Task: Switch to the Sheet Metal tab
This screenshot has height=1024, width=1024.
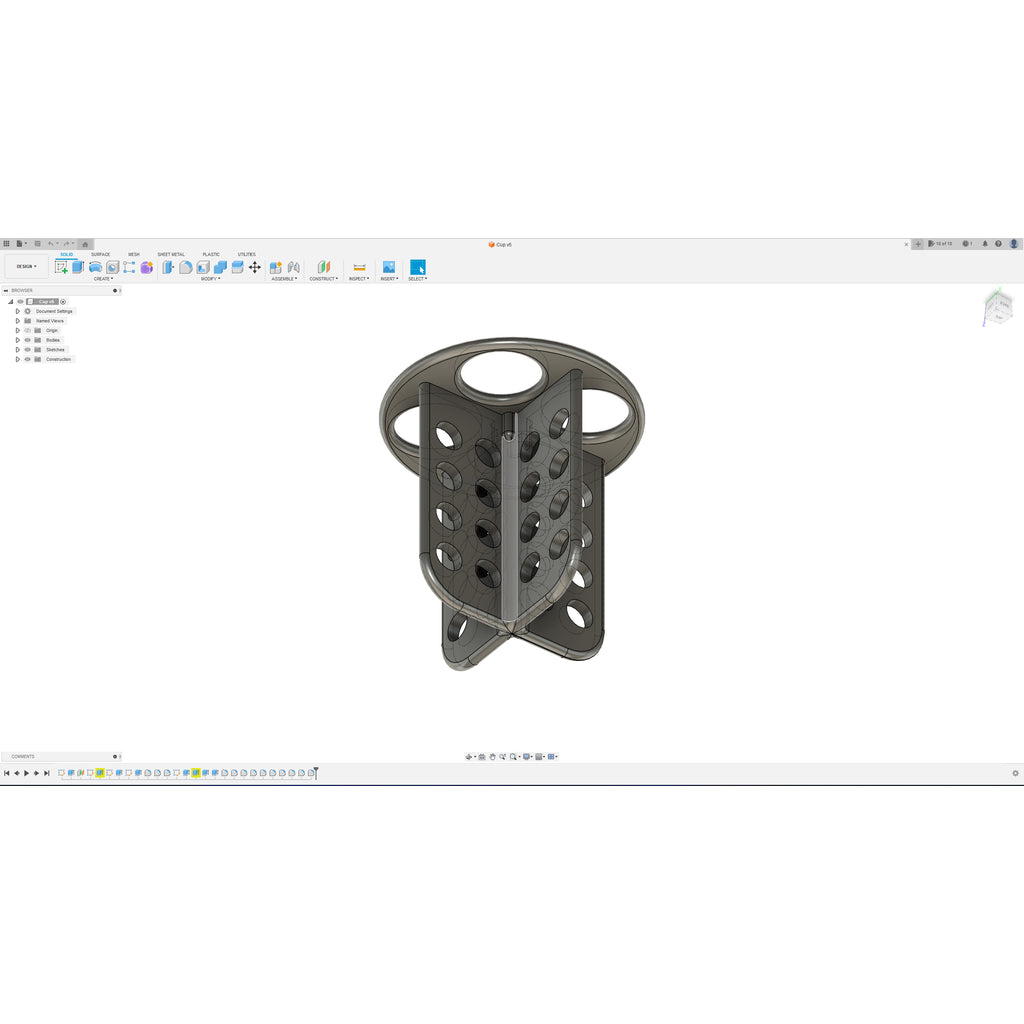Action: click(171, 254)
